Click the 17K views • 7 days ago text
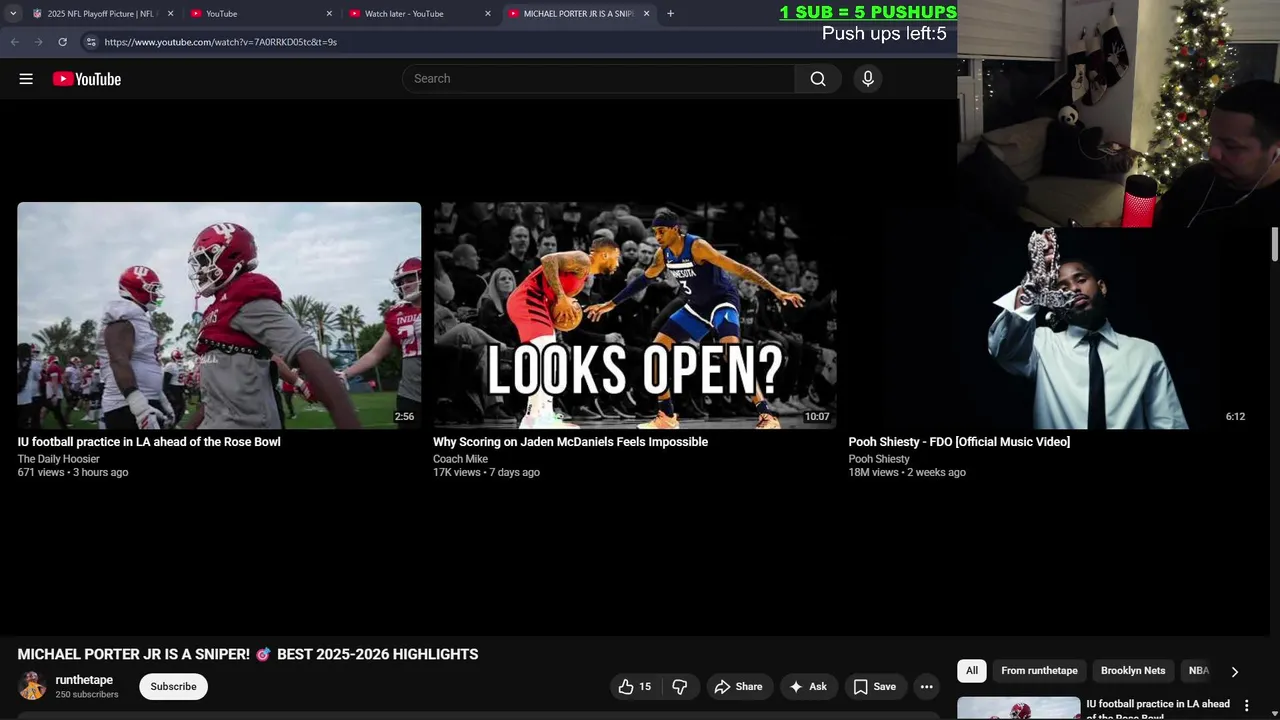 coord(486,472)
